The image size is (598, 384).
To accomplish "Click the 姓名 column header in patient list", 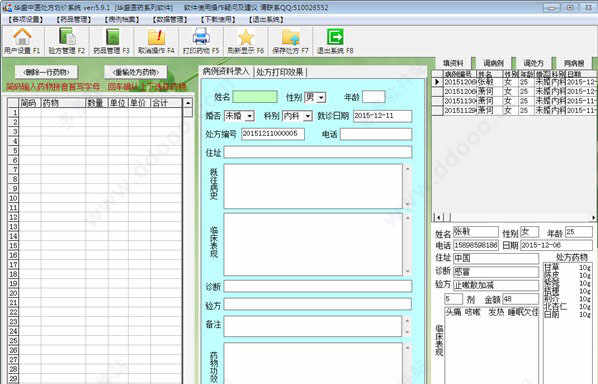I will point(489,74).
